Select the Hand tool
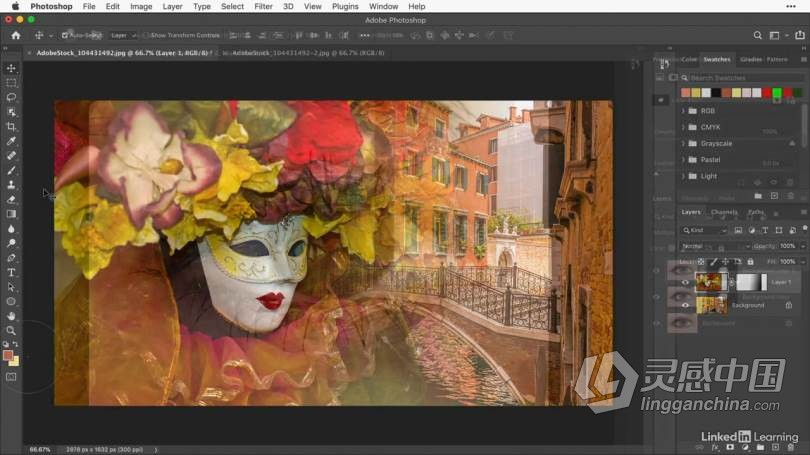The height and width of the screenshot is (455, 810). click(x=11, y=316)
